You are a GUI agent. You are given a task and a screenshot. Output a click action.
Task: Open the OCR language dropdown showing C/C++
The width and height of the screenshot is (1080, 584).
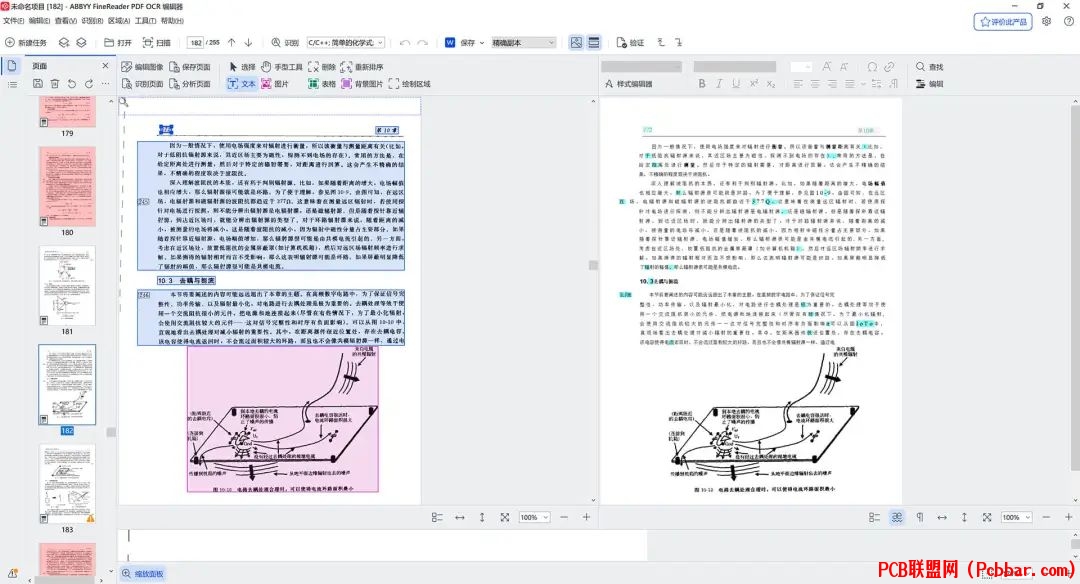345,43
